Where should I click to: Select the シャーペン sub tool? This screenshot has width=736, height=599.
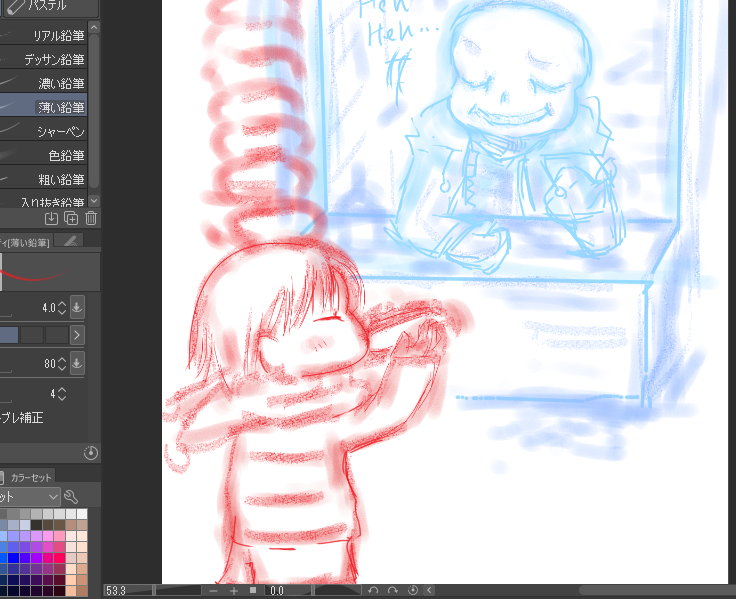click(x=44, y=131)
